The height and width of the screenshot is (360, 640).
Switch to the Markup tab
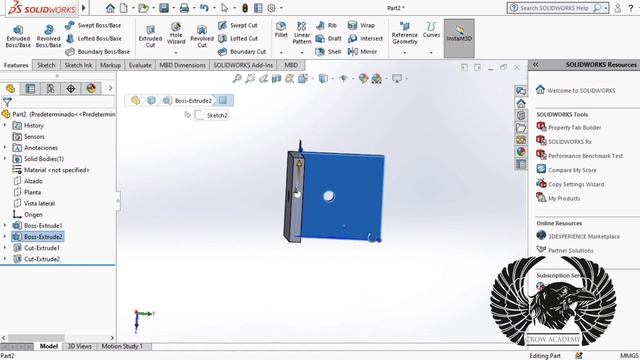click(x=110, y=65)
